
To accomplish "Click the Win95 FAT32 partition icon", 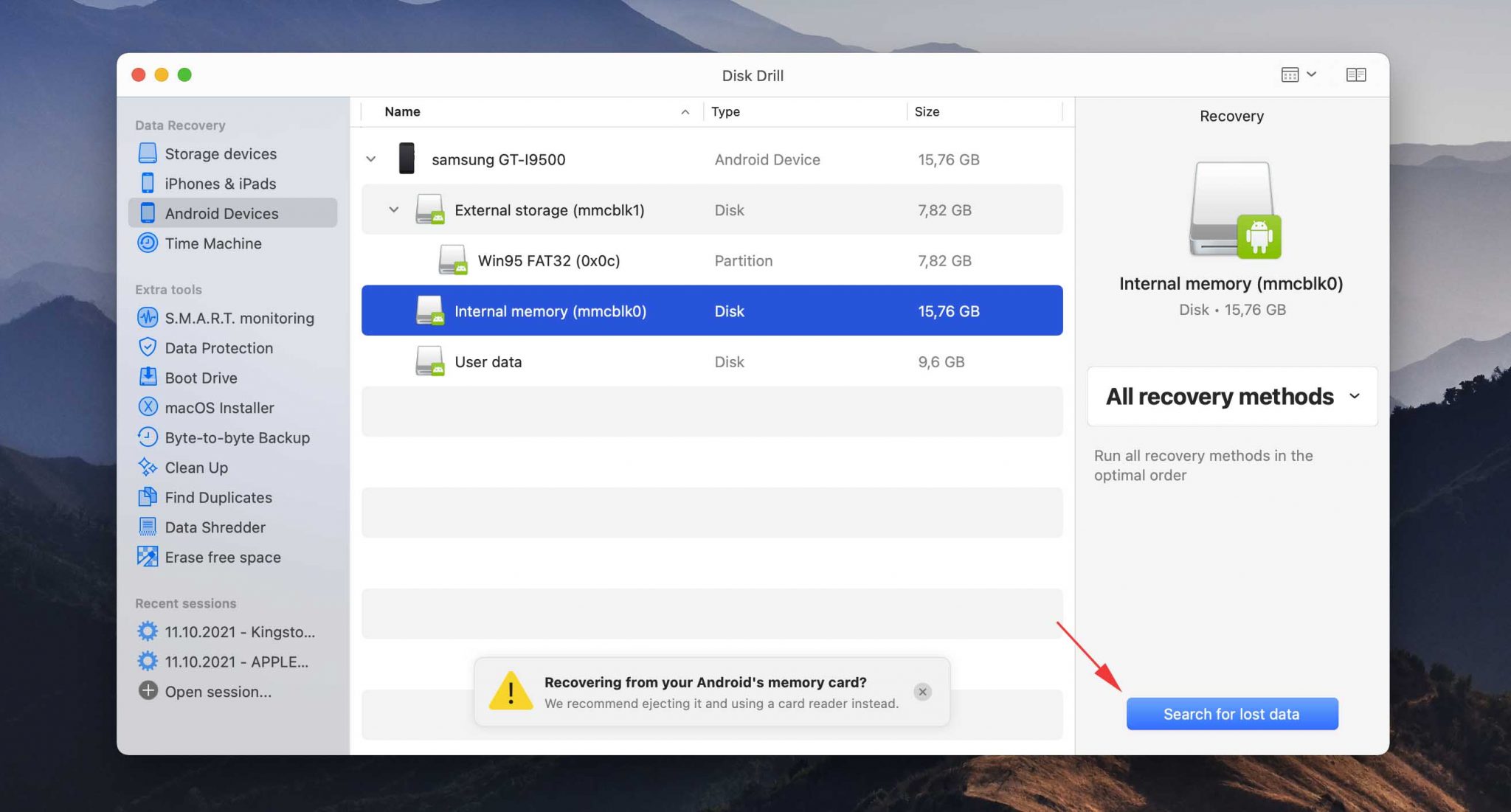I will coord(453,260).
